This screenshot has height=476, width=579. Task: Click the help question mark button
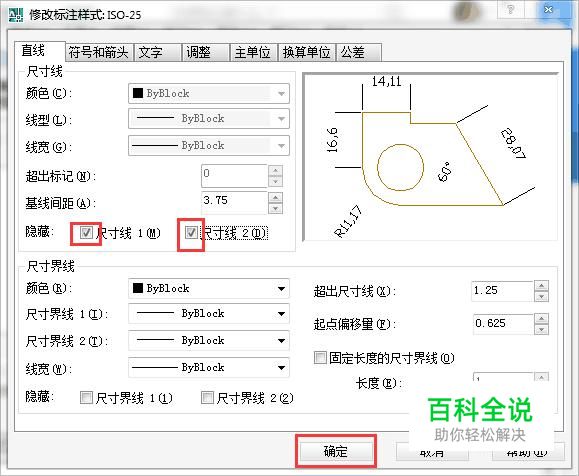pos(511,9)
